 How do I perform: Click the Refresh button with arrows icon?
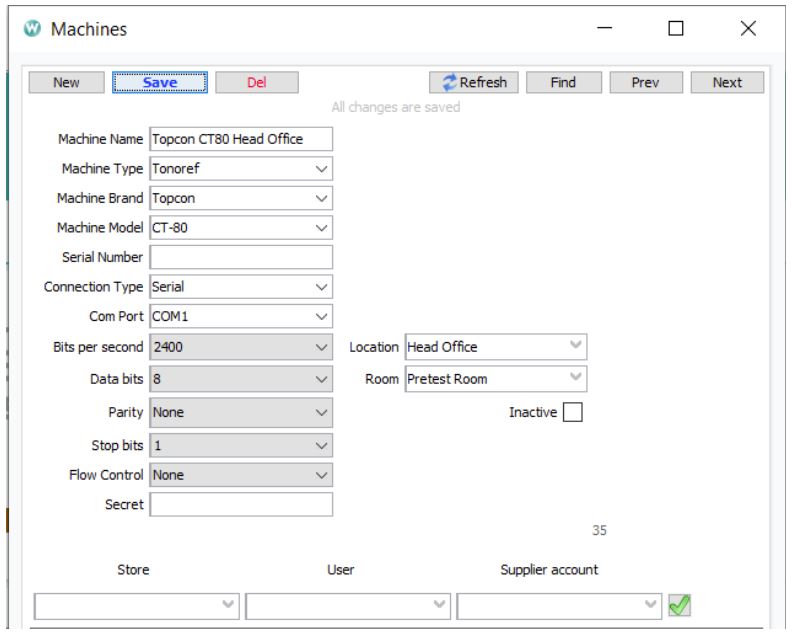(x=474, y=83)
